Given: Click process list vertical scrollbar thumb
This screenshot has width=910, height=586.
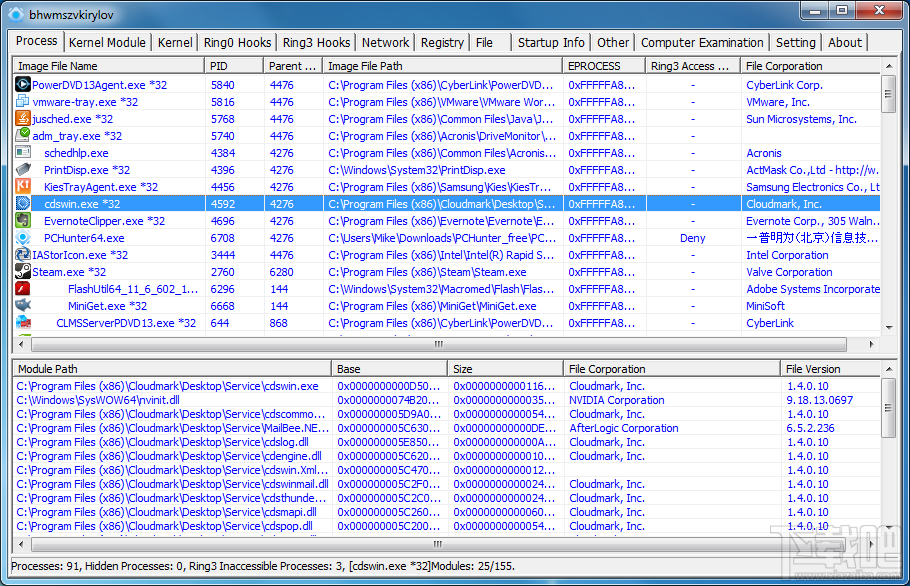Looking at the screenshot, I should (x=889, y=94).
